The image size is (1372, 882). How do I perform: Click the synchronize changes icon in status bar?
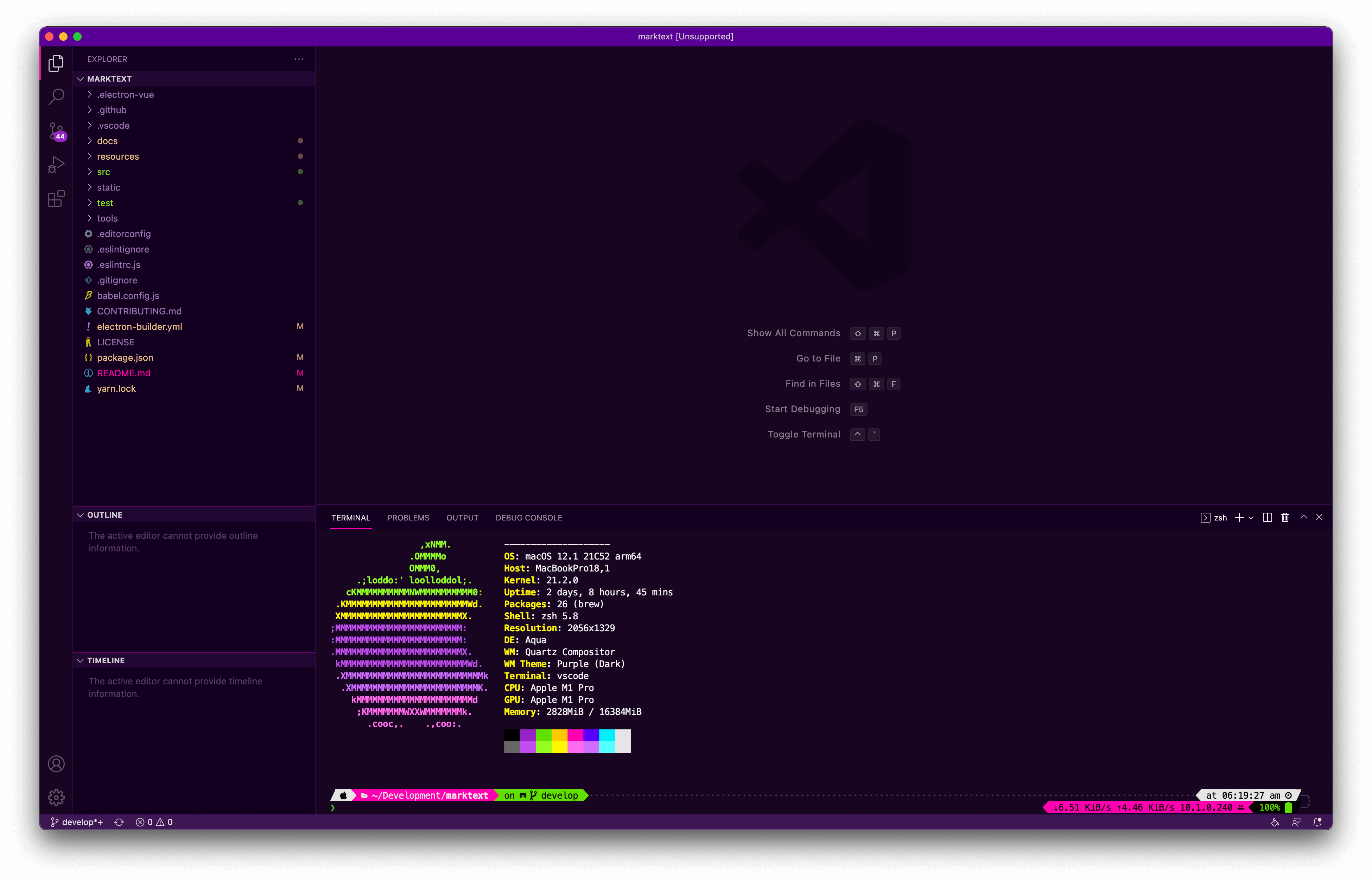pyautogui.click(x=119, y=822)
